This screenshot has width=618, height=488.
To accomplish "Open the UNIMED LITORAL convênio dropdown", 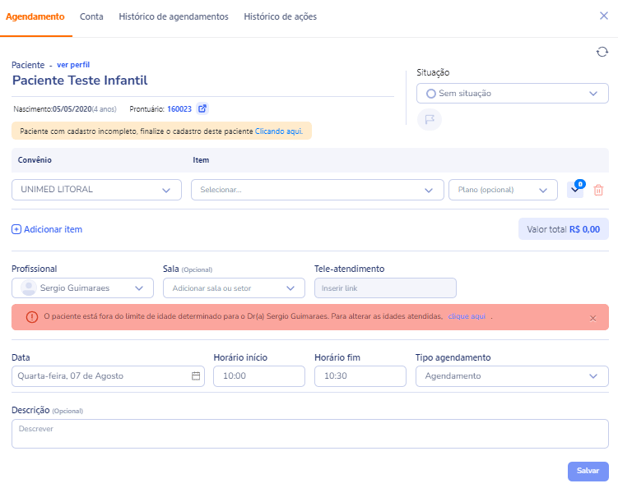I will click(x=97, y=190).
